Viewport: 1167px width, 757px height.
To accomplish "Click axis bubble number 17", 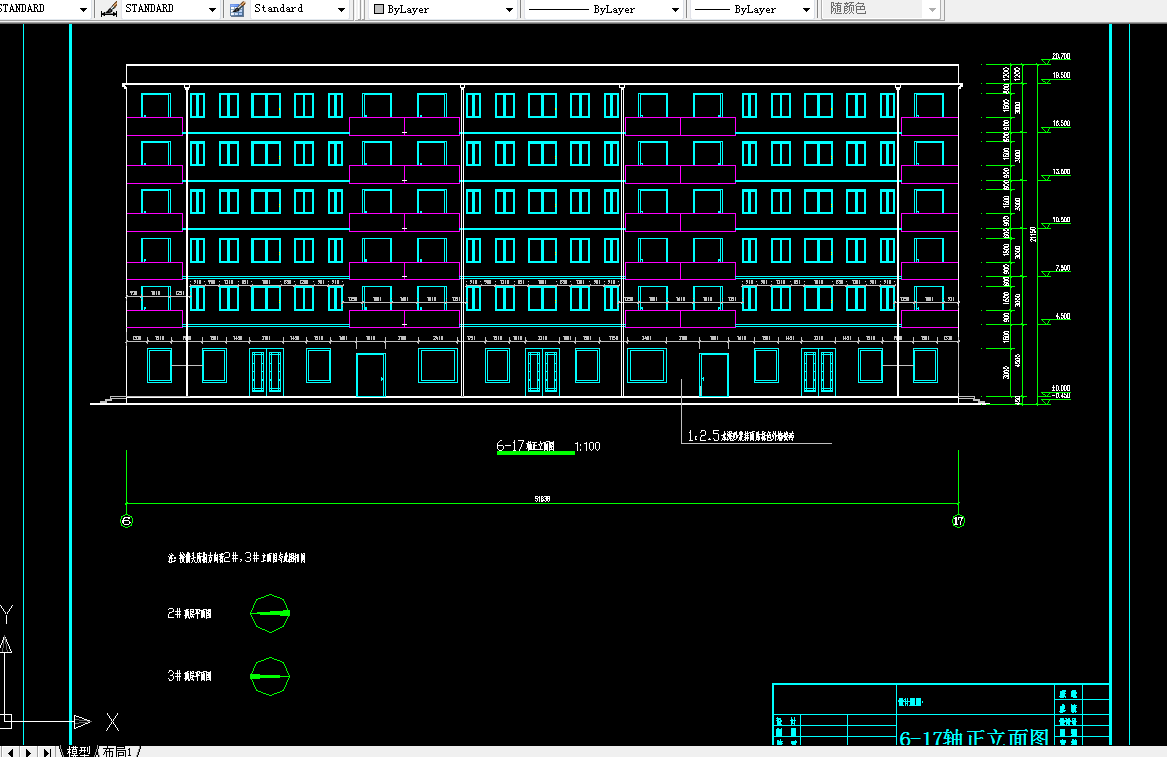I will pos(958,520).
